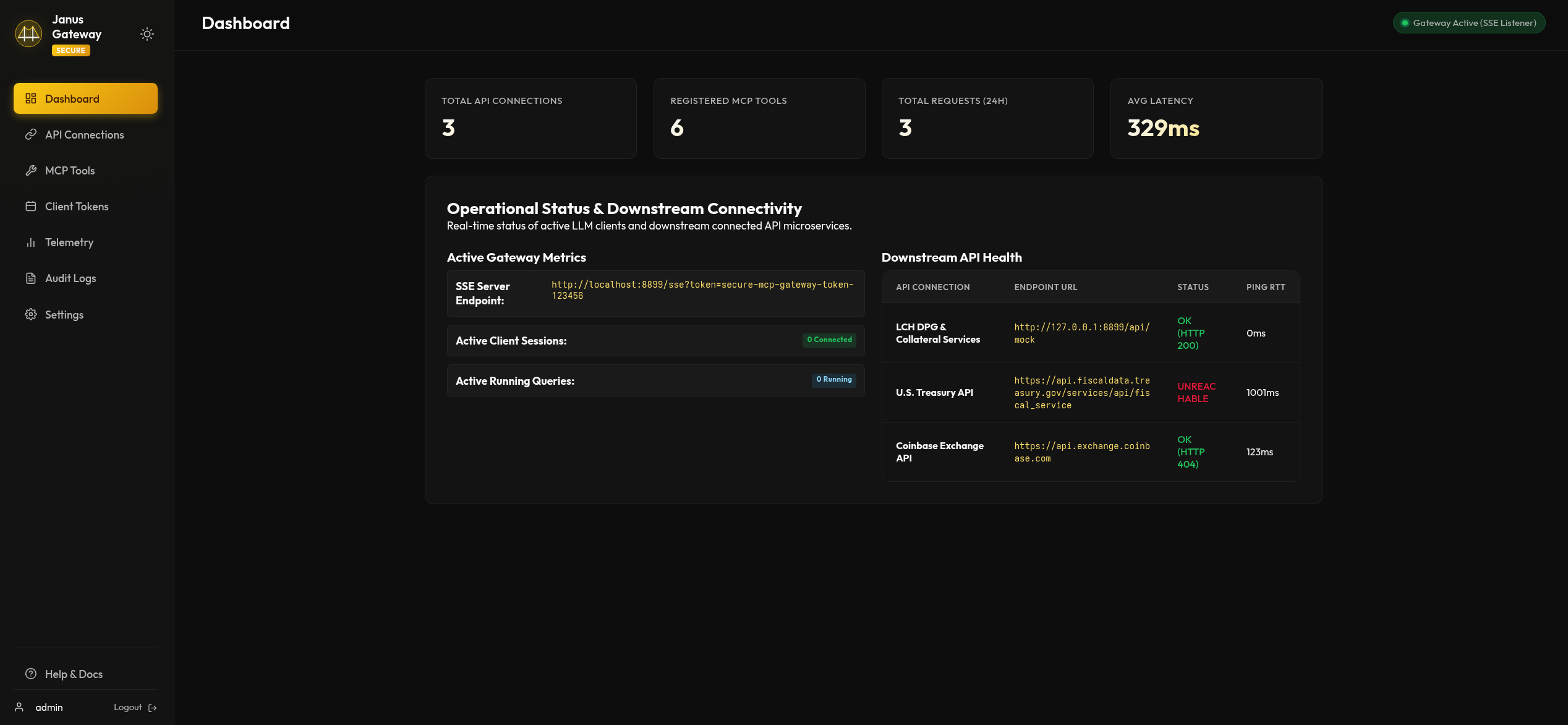Image resolution: width=1568 pixels, height=725 pixels.
Task: Click the Active Client Sessions row label
Action: (511, 341)
